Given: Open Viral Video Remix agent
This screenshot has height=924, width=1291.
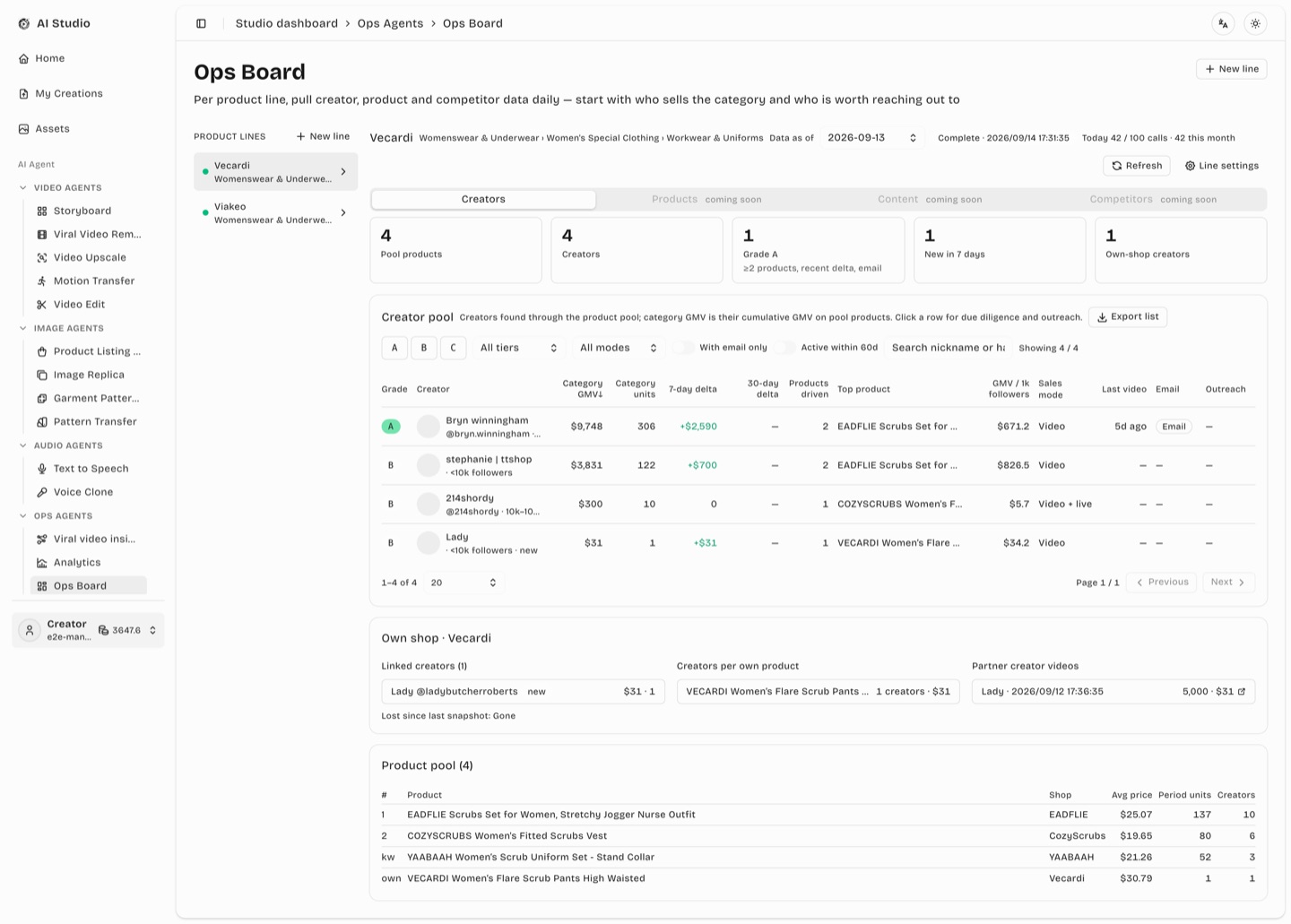Looking at the screenshot, I should (x=89, y=234).
